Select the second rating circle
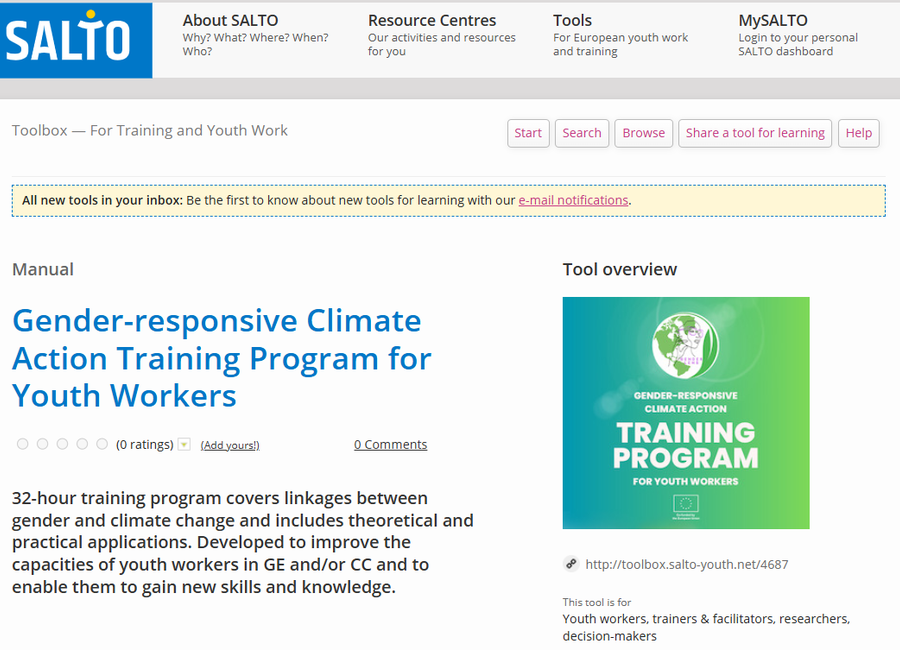900x650 pixels. click(42, 444)
